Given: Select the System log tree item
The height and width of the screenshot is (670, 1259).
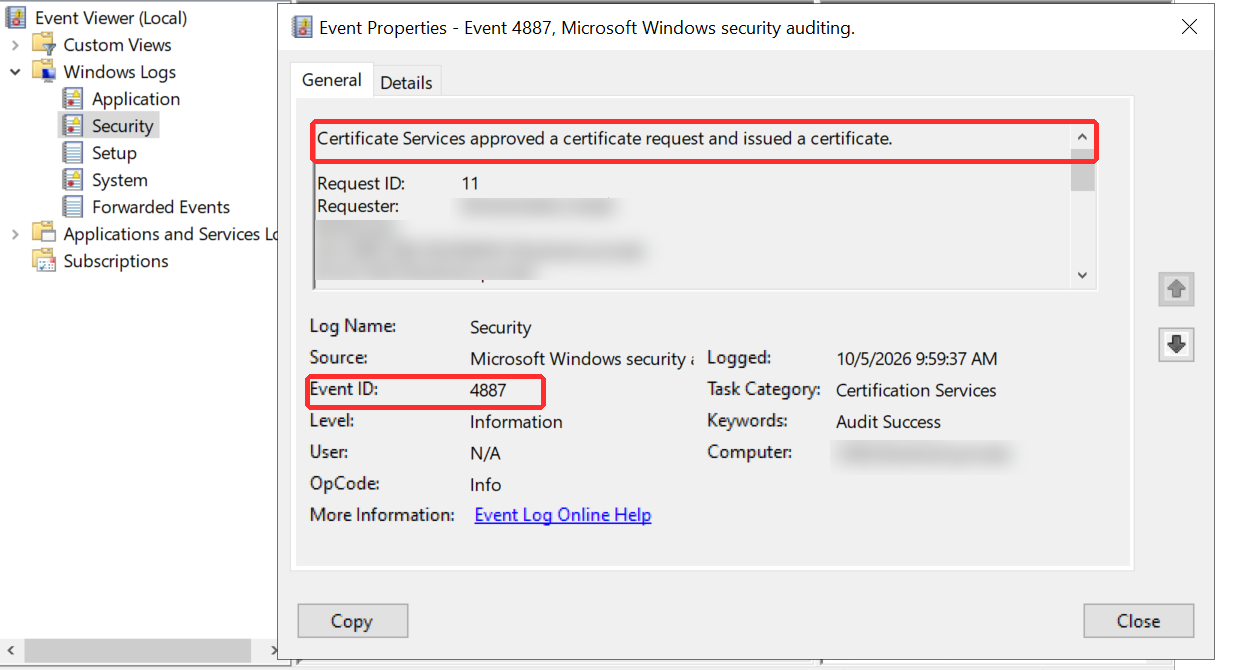Looking at the screenshot, I should pos(120,180).
